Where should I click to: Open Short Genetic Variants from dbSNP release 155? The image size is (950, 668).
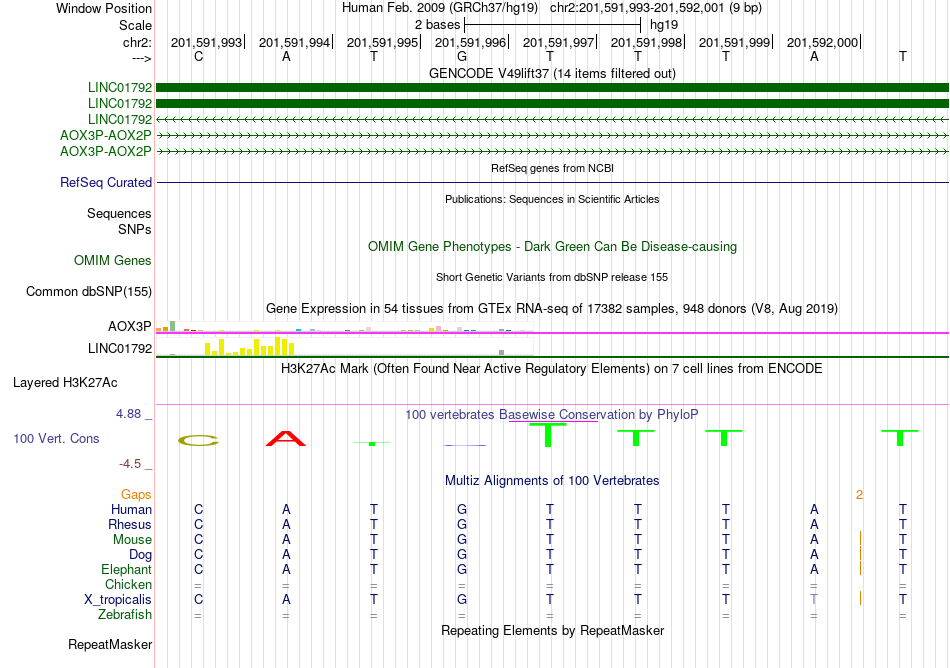552,277
